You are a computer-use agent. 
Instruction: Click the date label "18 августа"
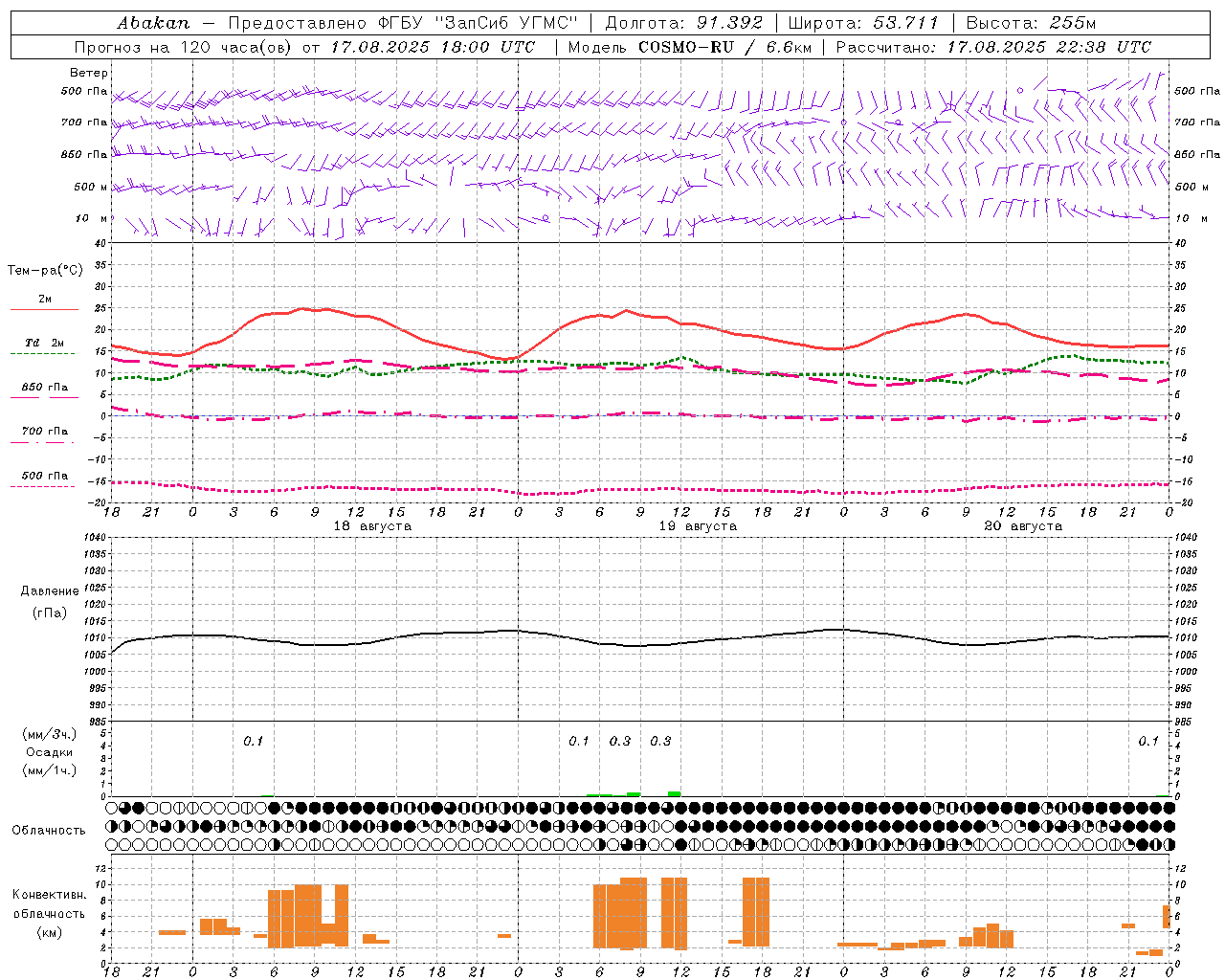point(372,526)
